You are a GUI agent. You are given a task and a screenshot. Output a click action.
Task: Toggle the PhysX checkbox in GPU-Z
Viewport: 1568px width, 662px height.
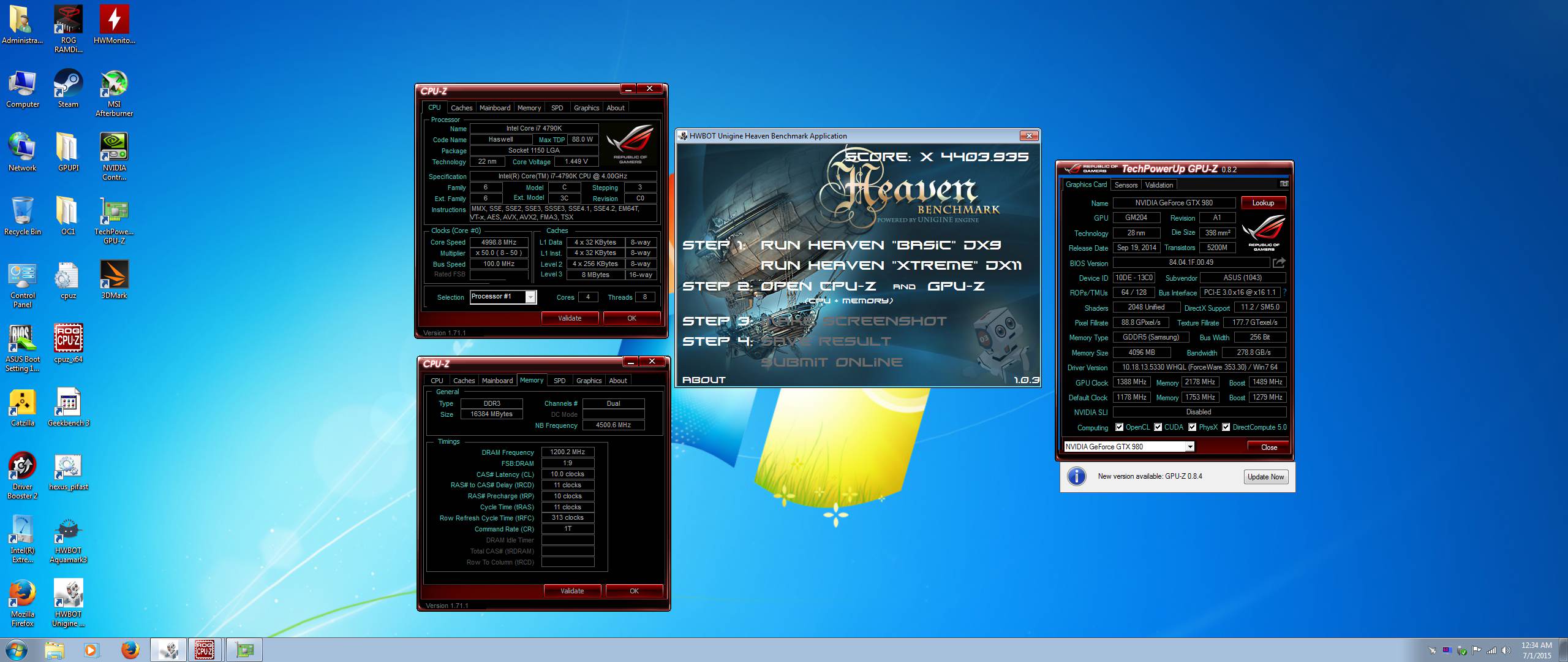click(1192, 427)
